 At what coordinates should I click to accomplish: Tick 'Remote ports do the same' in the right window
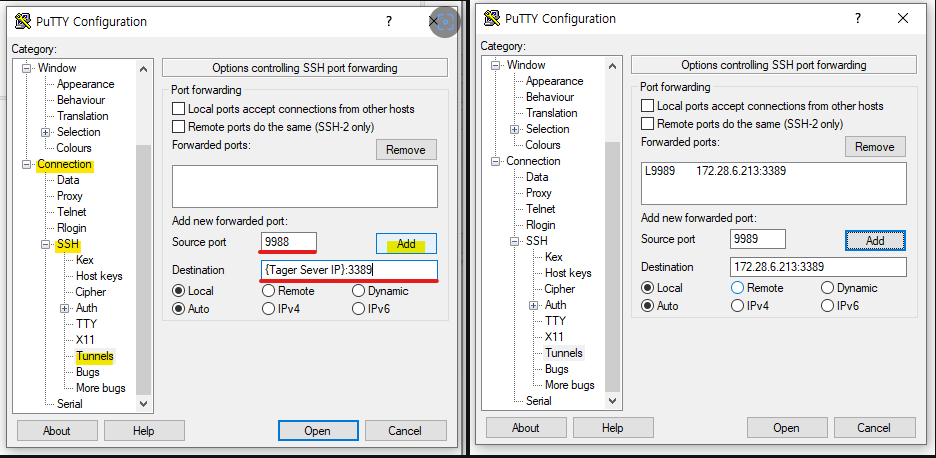point(648,124)
